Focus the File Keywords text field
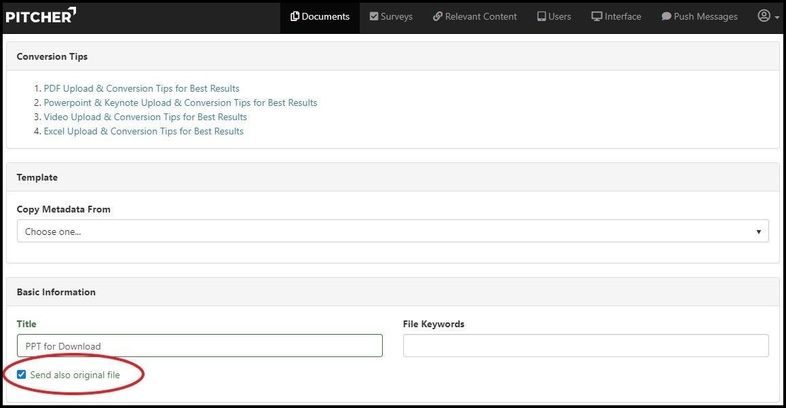786x408 pixels. click(585, 346)
